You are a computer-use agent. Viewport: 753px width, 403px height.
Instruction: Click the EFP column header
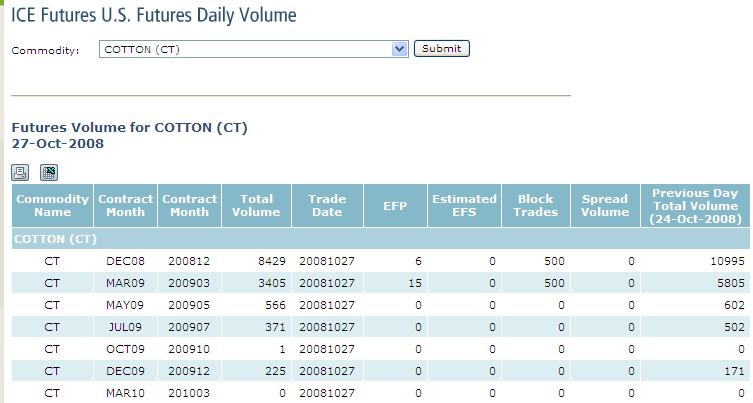pyautogui.click(x=395, y=206)
